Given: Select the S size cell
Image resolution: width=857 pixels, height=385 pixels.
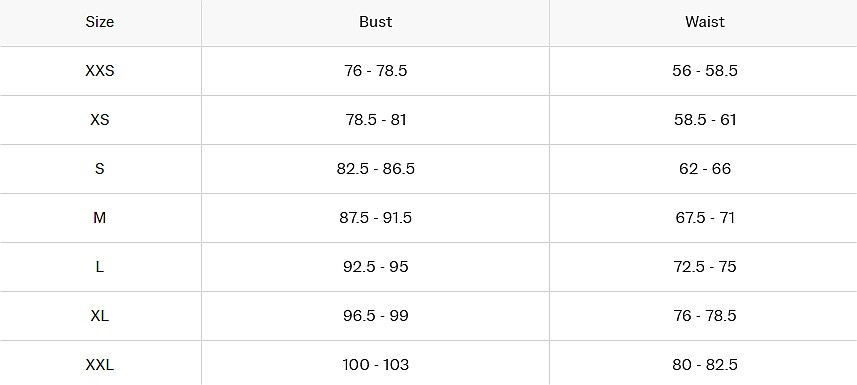Looking at the screenshot, I should click(x=100, y=169).
